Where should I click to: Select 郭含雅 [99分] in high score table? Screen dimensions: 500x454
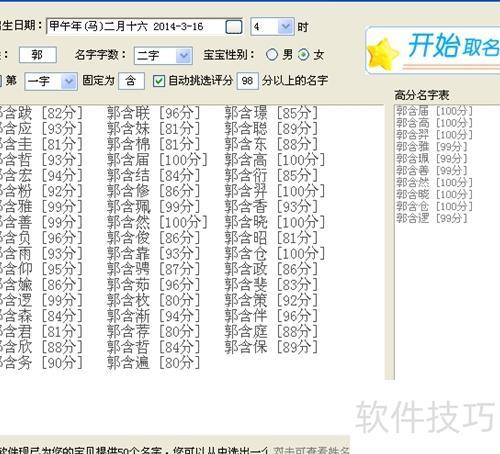tap(432, 147)
